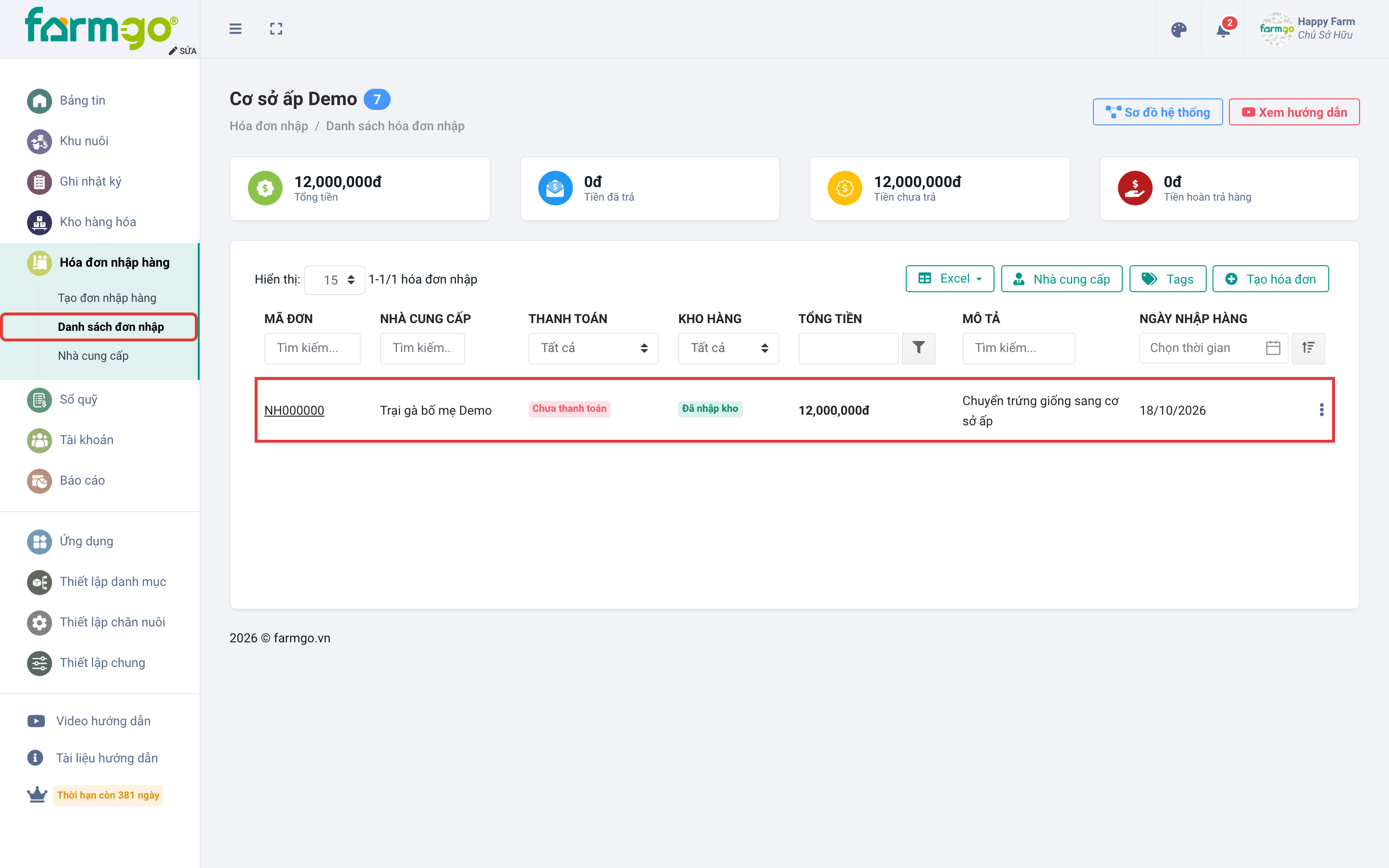Click the Sơ đồ hệ thống button
1389x868 pixels.
[x=1157, y=112]
